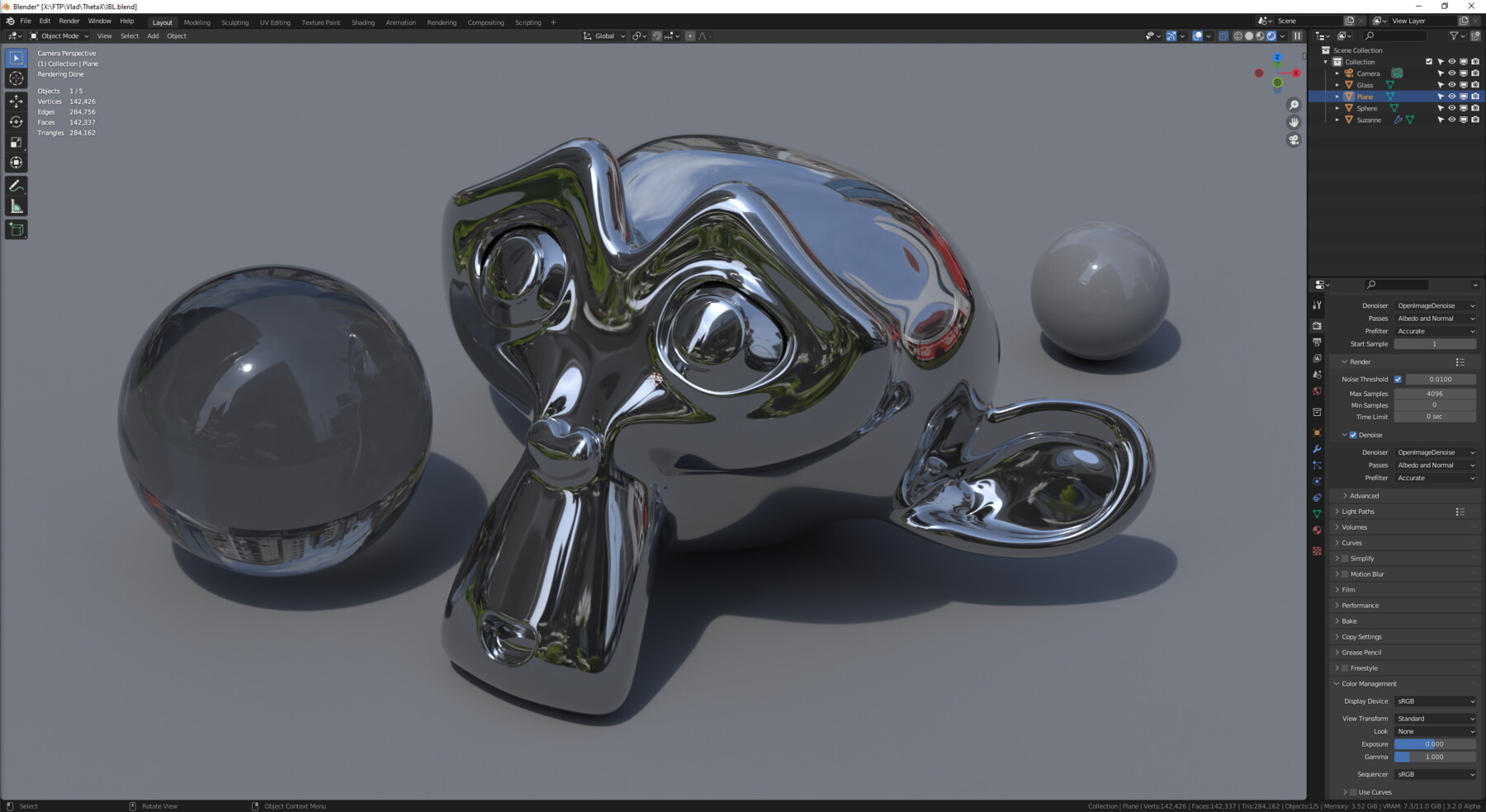Image resolution: width=1486 pixels, height=812 pixels.
Task: Enable the Simplify checkbox
Action: pyautogui.click(x=1345, y=559)
